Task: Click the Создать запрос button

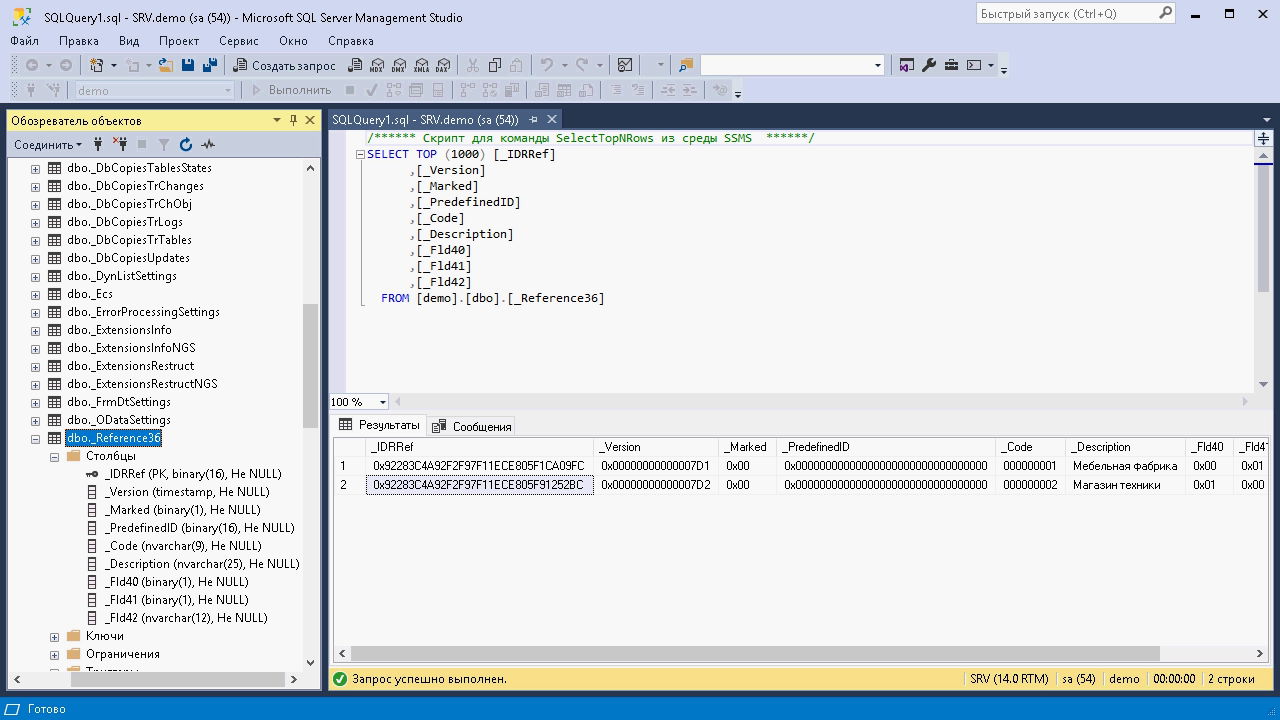Action: tap(285, 65)
